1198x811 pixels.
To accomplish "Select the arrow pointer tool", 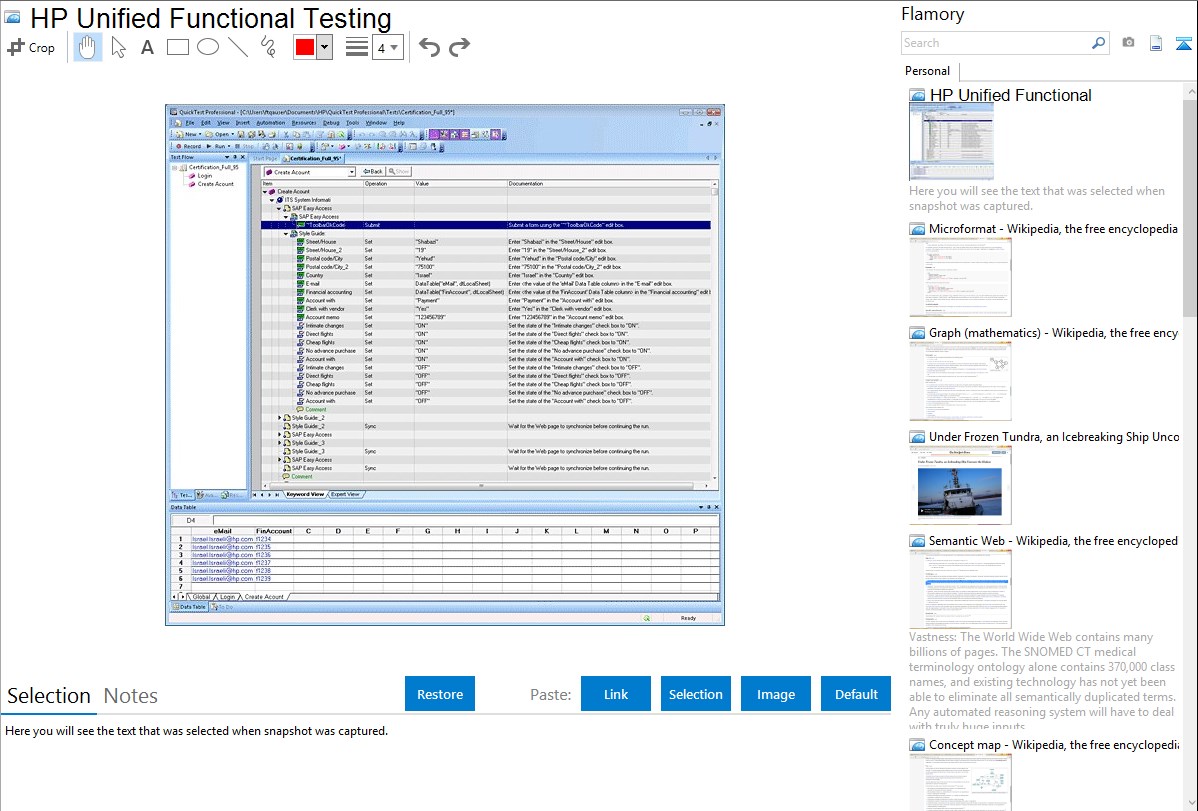I will (x=118, y=47).
